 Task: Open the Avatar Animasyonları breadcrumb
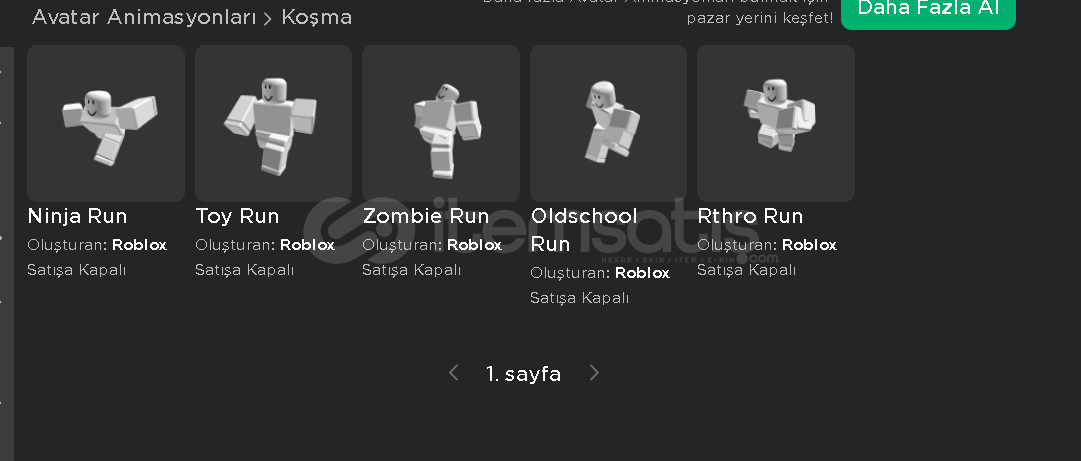[144, 17]
